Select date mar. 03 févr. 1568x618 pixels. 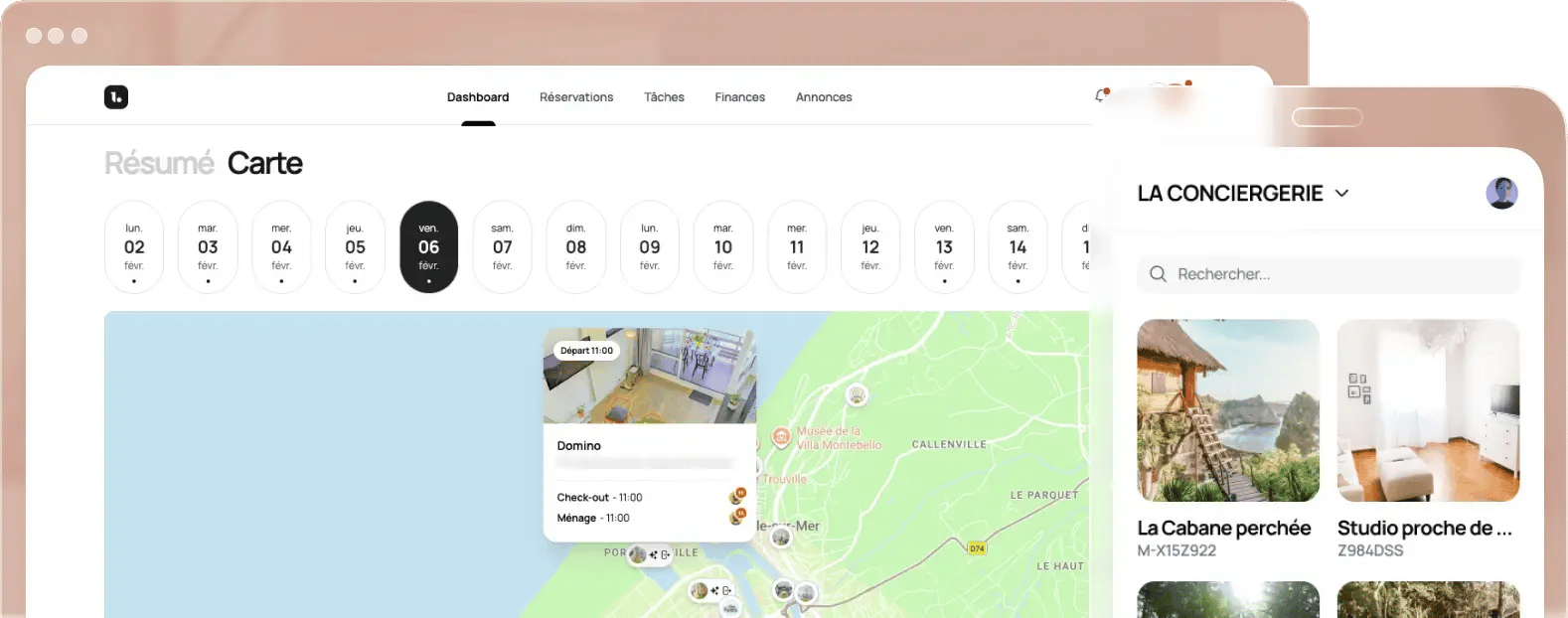pyautogui.click(x=208, y=247)
